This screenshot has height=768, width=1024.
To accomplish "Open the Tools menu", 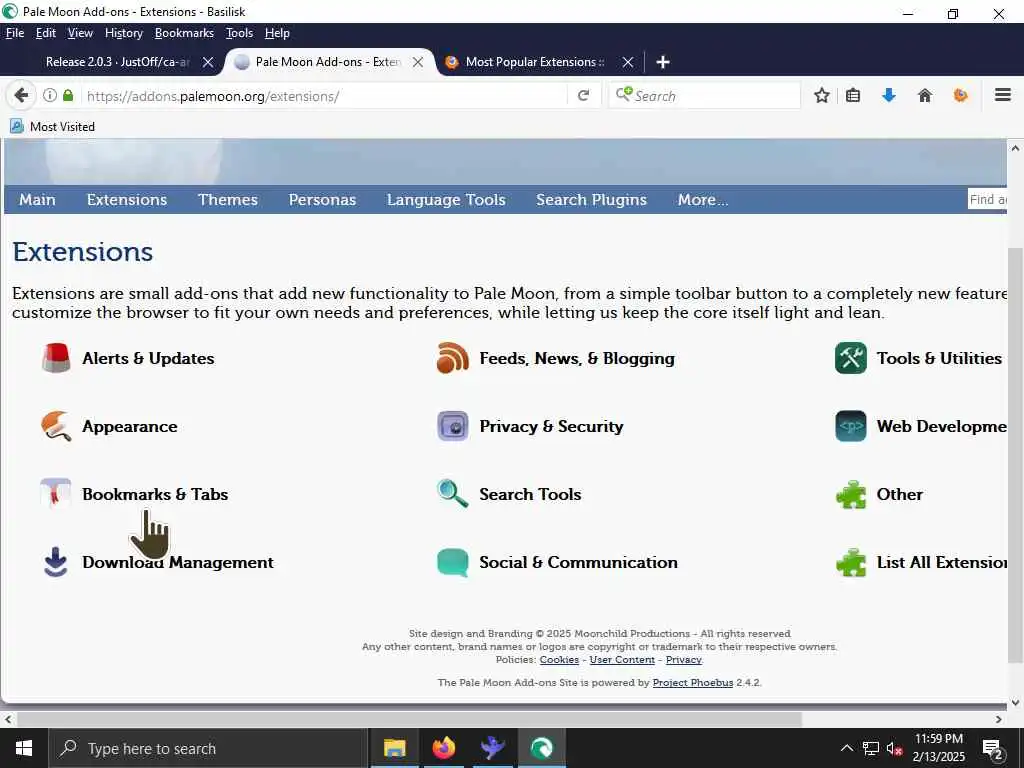I will tap(239, 33).
